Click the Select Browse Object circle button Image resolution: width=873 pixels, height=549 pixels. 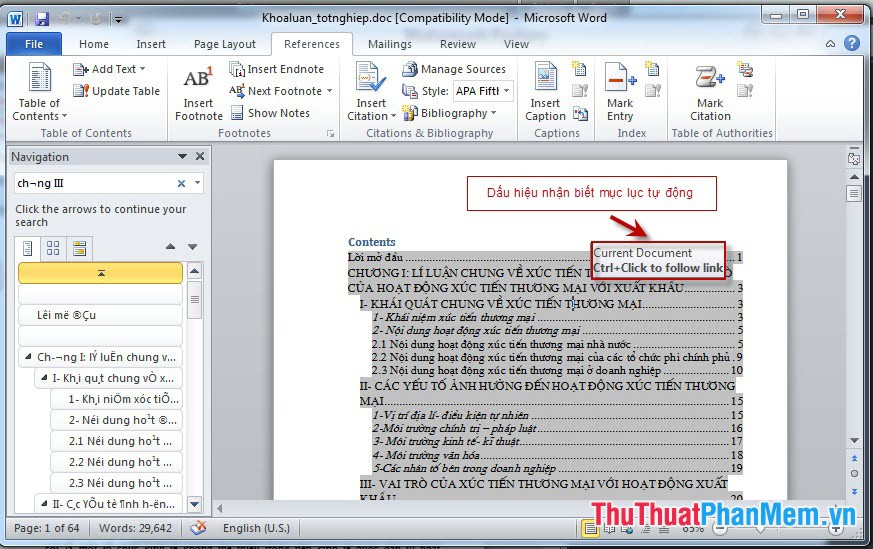click(x=854, y=474)
